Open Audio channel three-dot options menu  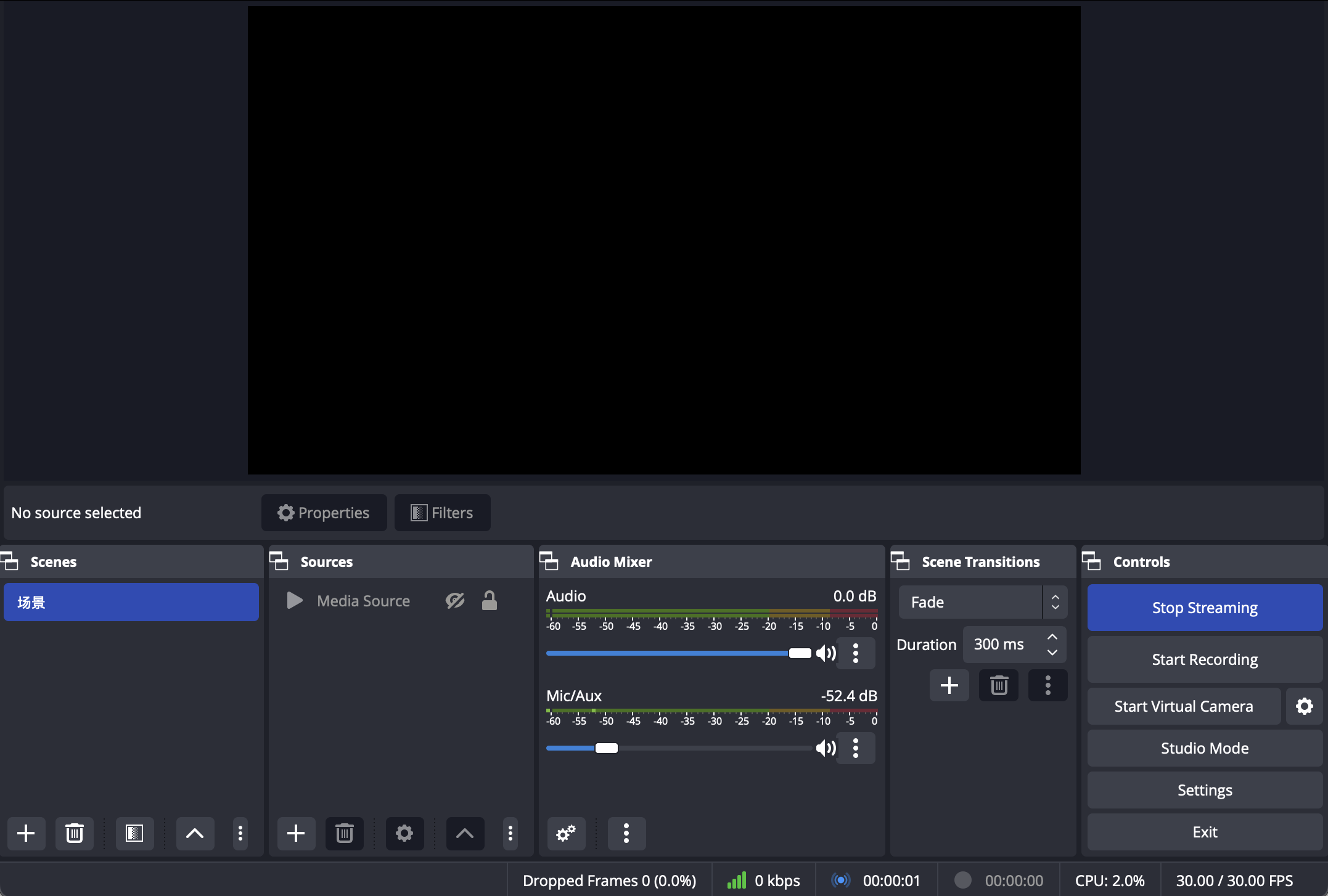pyautogui.click(x=856, y=653)
